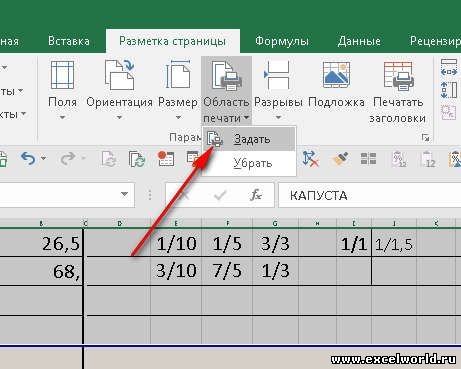The image size is (461, 369).
Task: Open the Размер paper size icon
Action: (x=178, y=75)
